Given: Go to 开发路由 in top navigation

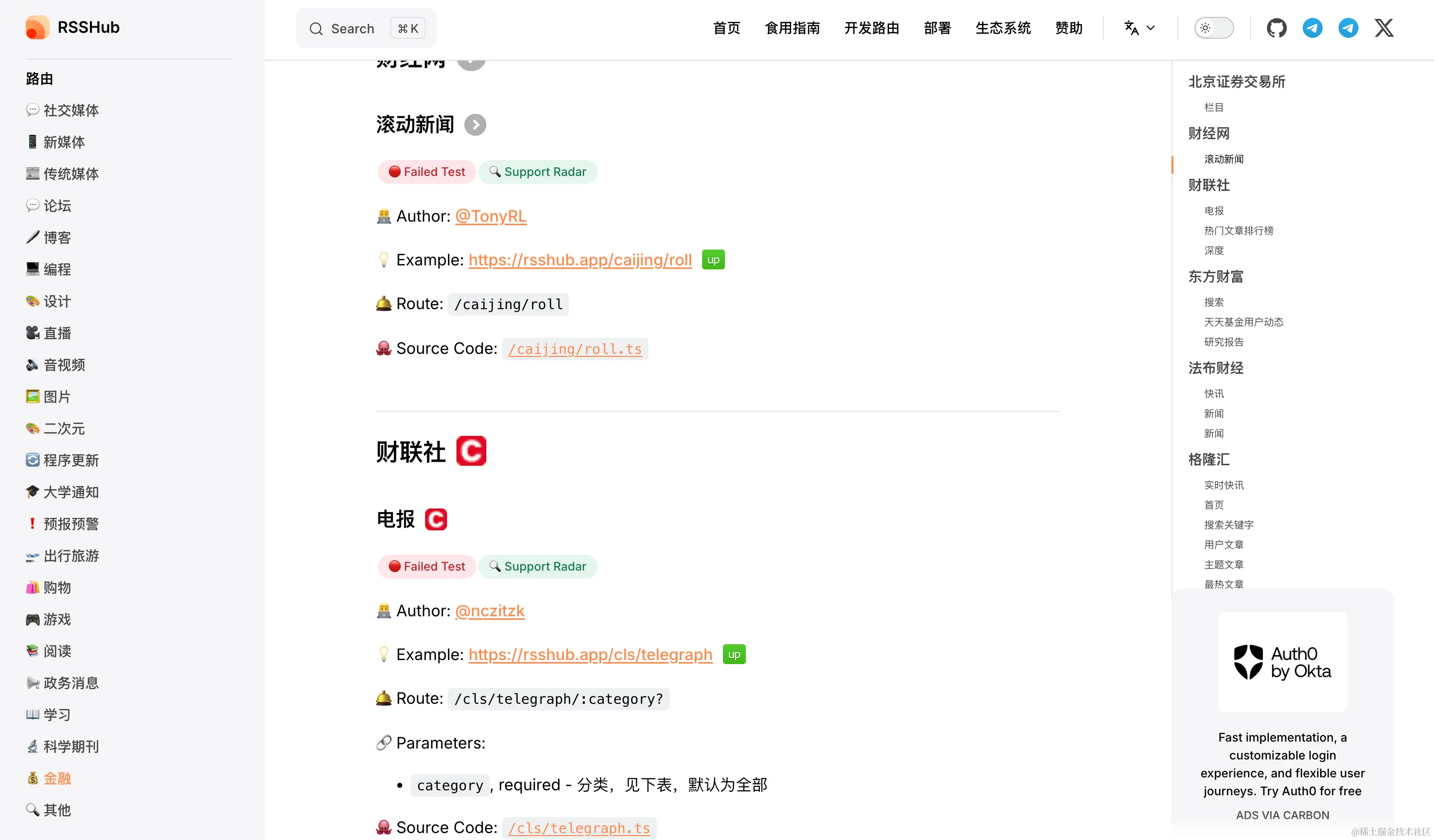Looking at the screenshot, I should coord(872,28).
